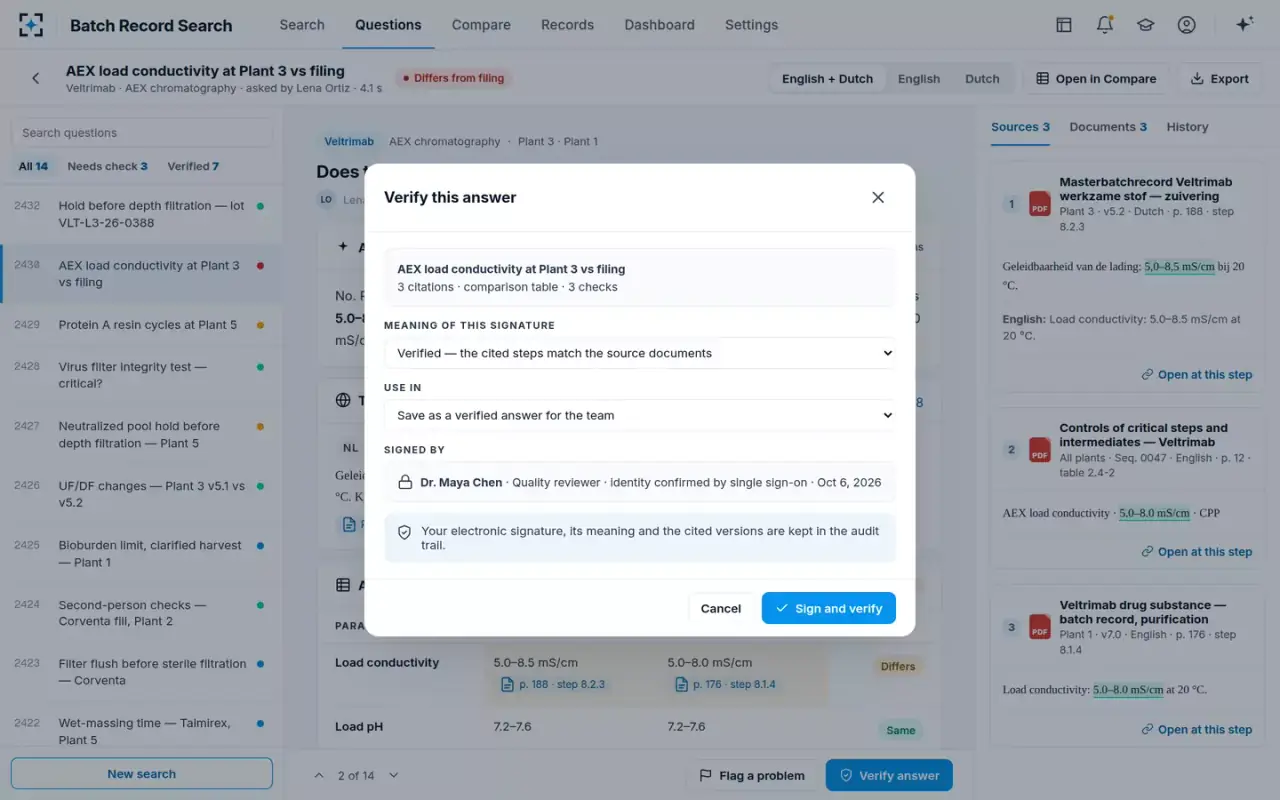Viewport: 1280px width, 800px height.
Task: Open the user profile icon
Action: click(x=1186, y=25)
